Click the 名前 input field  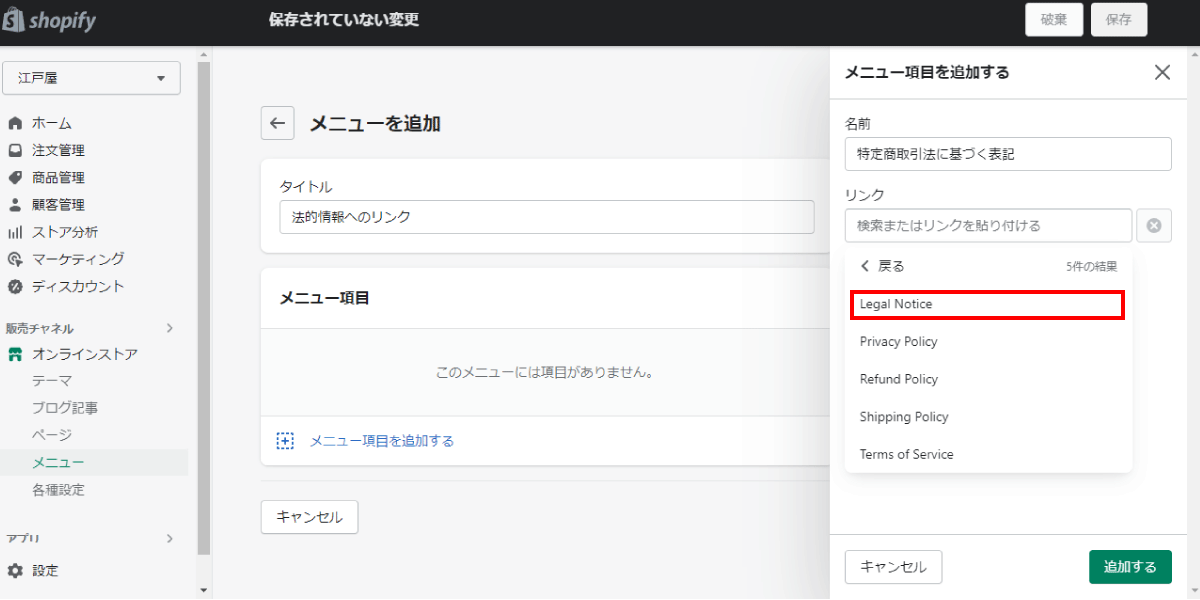[1008, 154]
